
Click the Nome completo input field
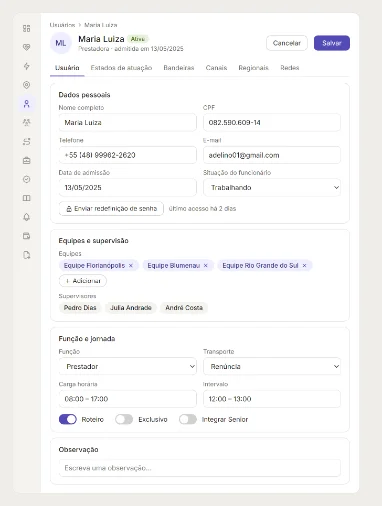pos(128,122)
